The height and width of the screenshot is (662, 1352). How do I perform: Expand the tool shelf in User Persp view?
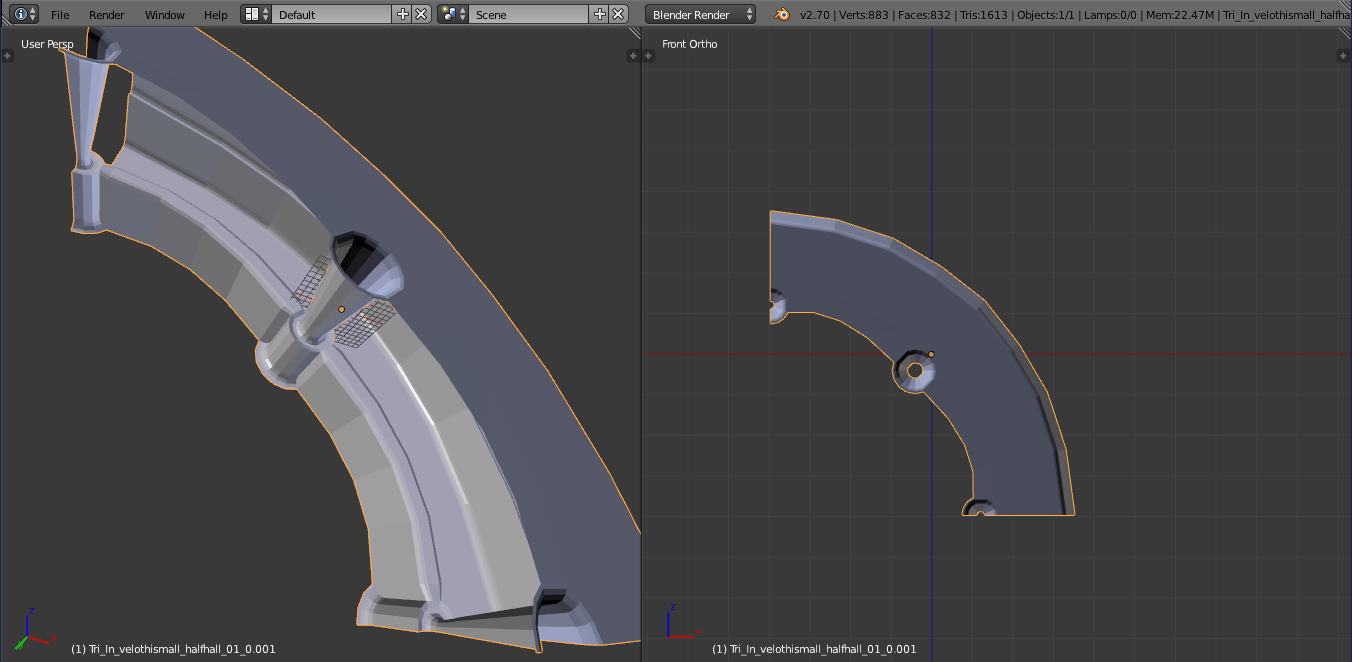7,56
